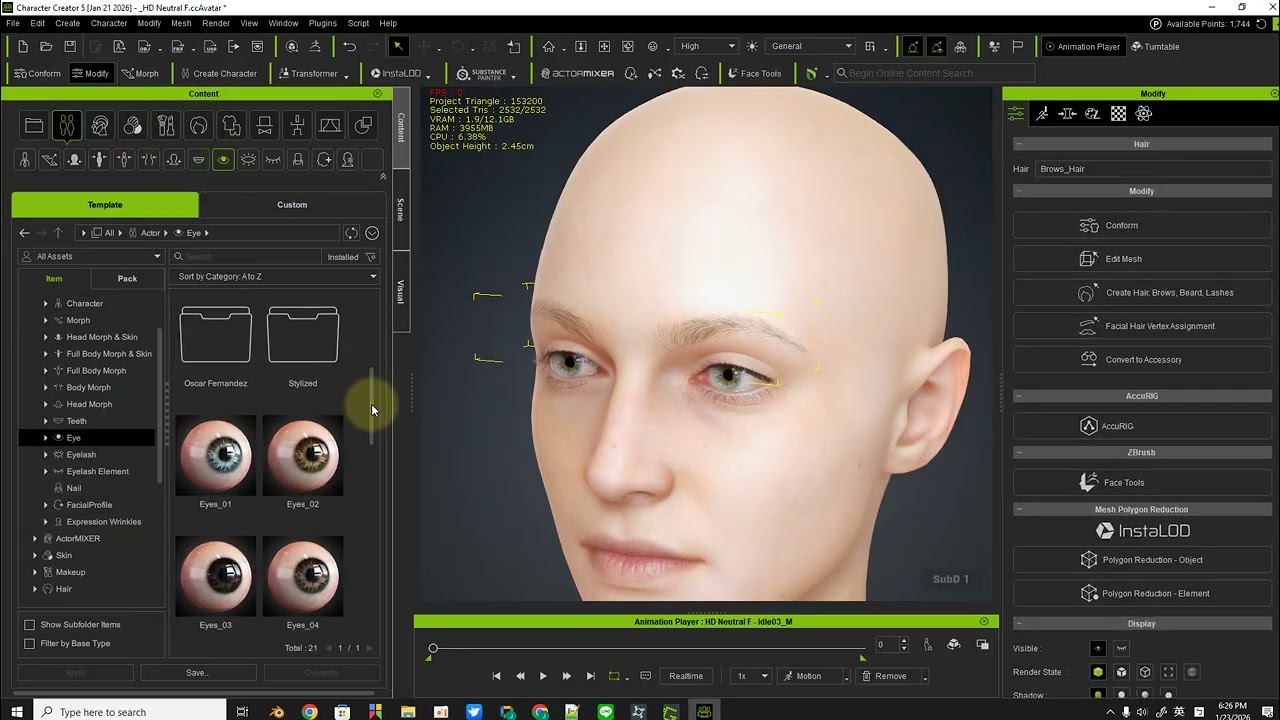The height and width of the screenshot is (720, 1280).
Task: Expand the Sort by Category dropdown
Action: click(275, 277)
